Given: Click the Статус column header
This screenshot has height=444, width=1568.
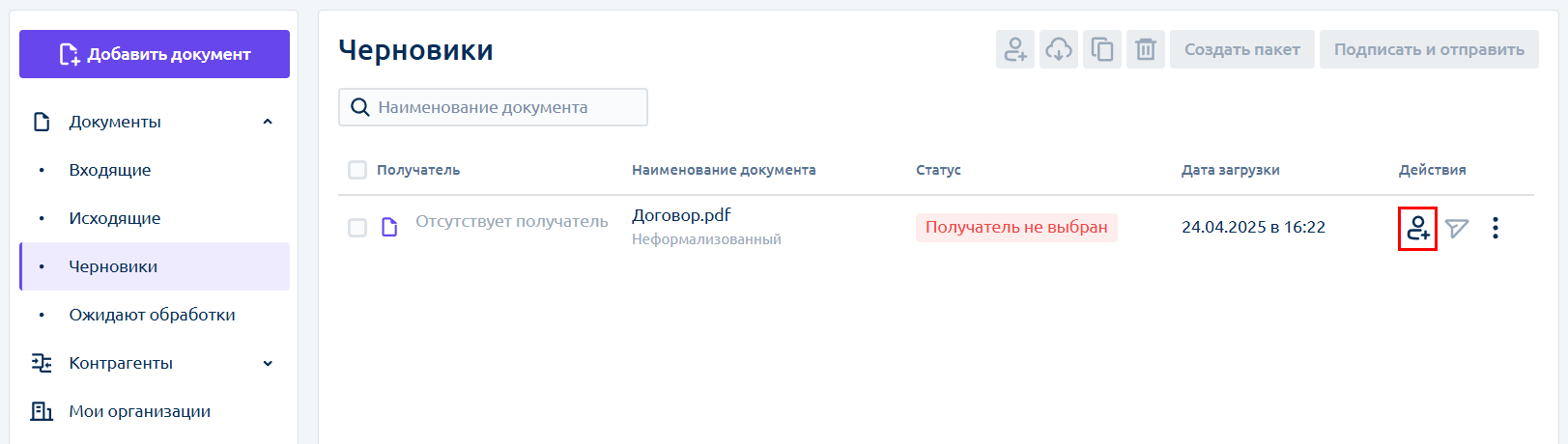Looking at the screenshot, I should click(938, 170).
